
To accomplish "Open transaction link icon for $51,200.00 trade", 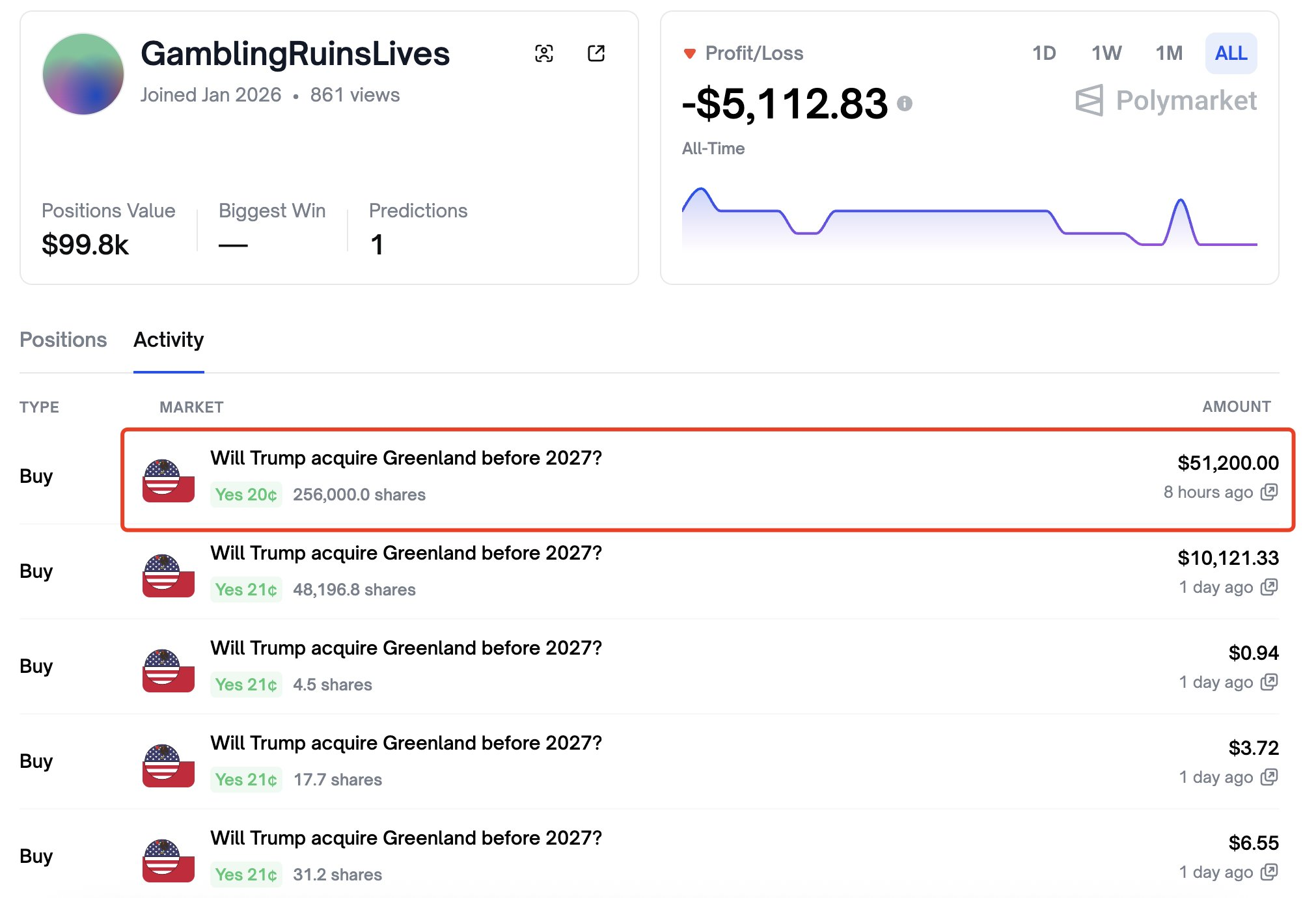I will tap(1268, 492).
